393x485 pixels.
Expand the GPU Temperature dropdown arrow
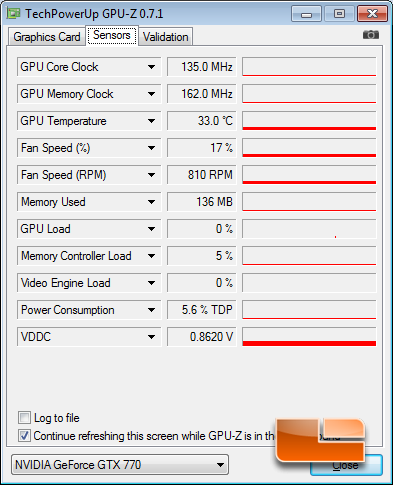151,121
